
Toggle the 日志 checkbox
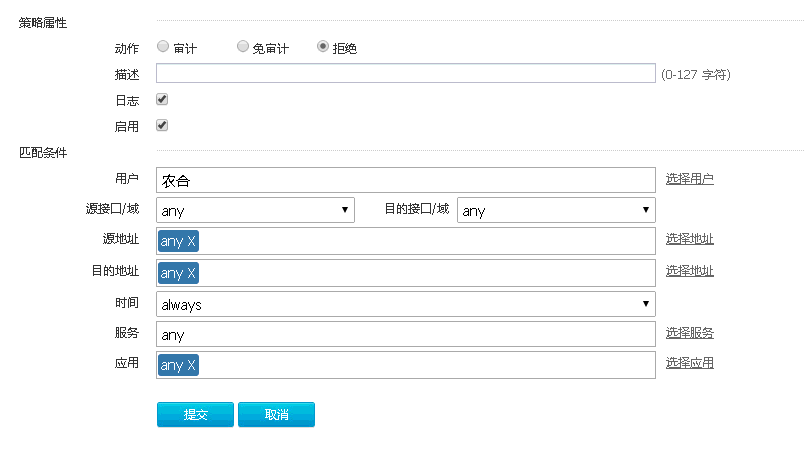pyautogui.click(x=162, y=99)
